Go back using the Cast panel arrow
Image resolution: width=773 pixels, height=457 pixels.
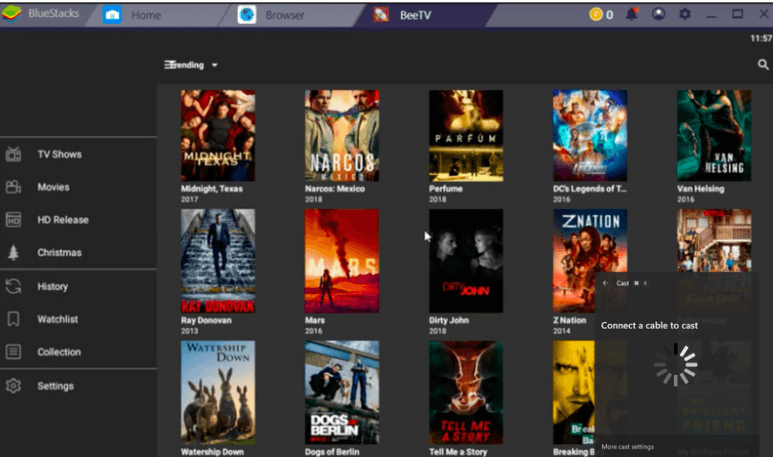[605, 283]
